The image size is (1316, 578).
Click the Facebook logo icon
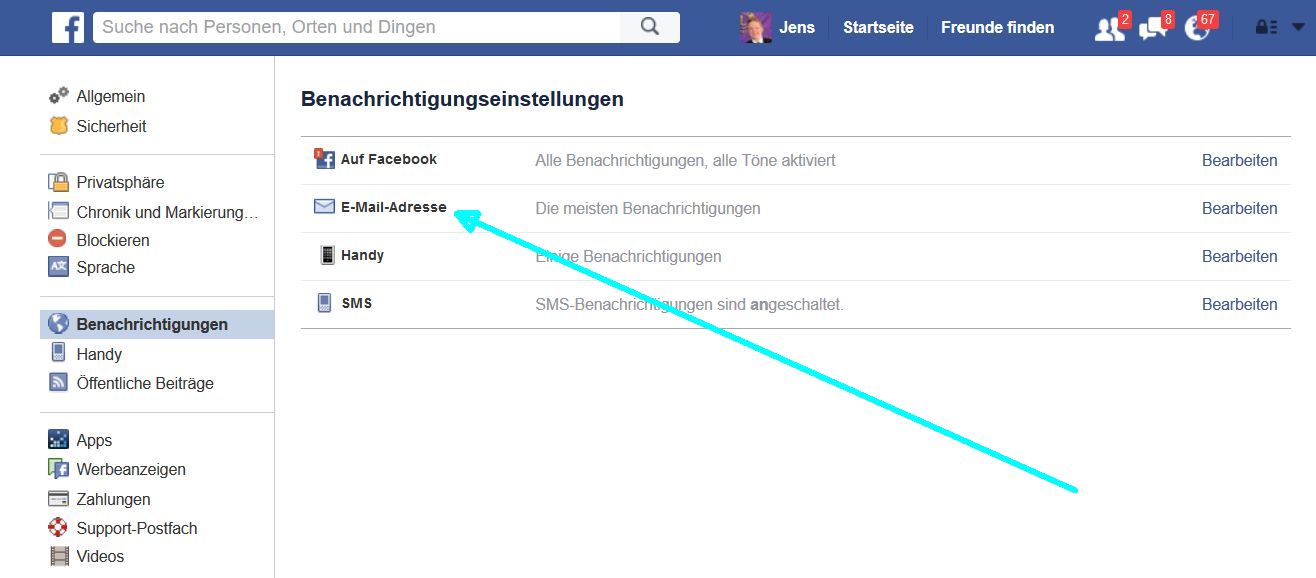coord(68,28)
